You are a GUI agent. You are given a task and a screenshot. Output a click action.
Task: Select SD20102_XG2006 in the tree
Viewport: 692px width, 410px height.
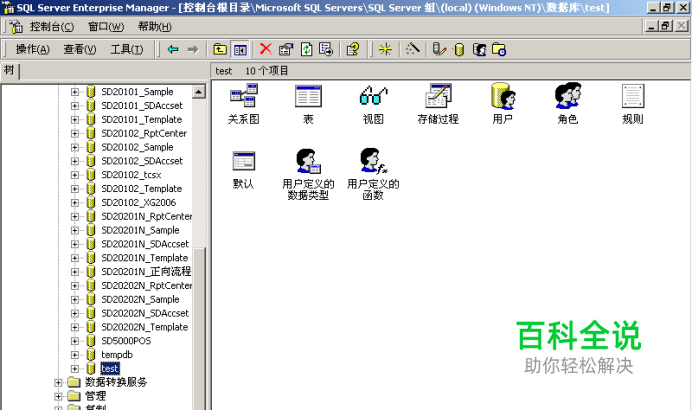point(139,203)
